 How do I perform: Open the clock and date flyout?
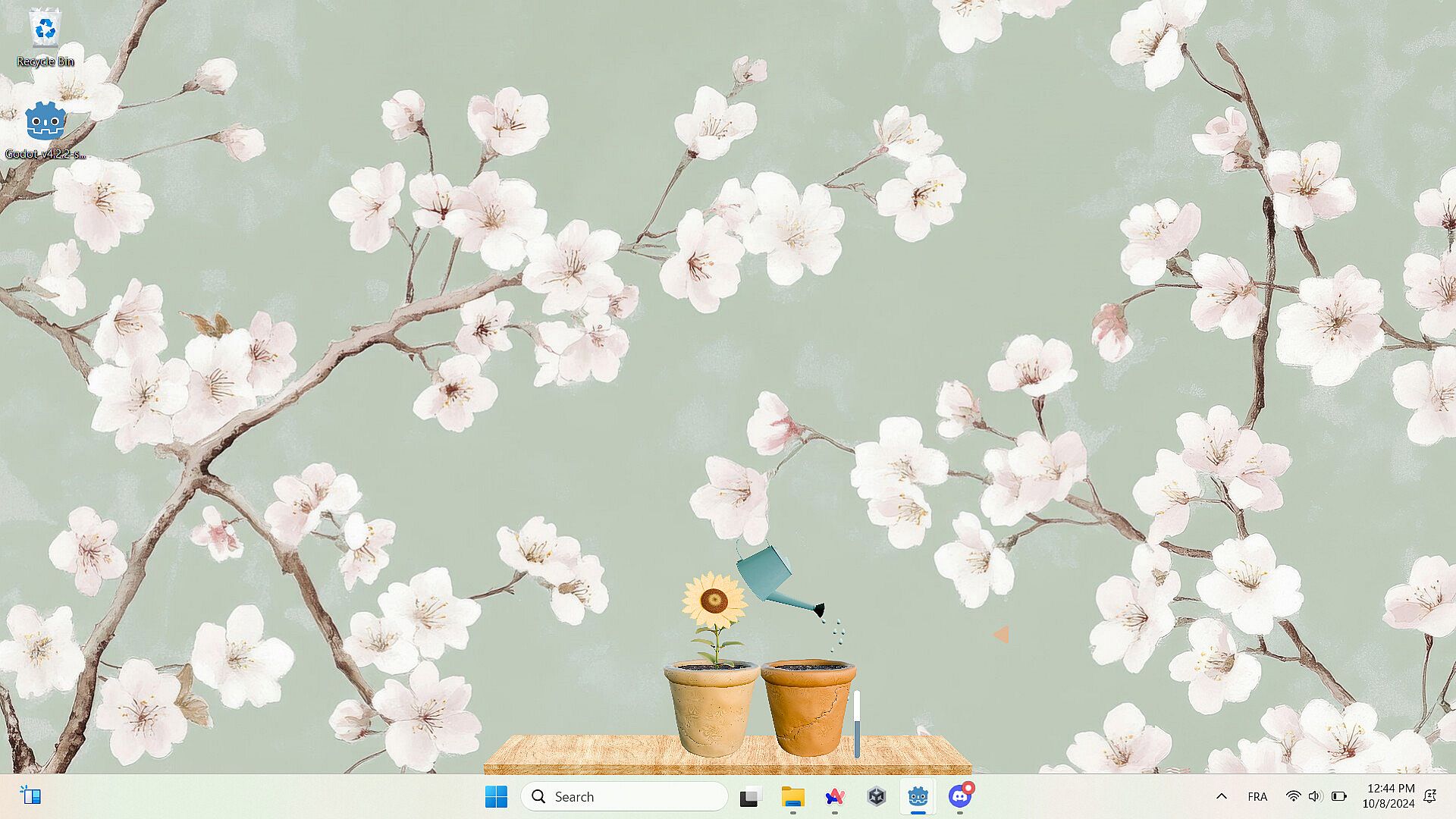[x=1389, y=796]
